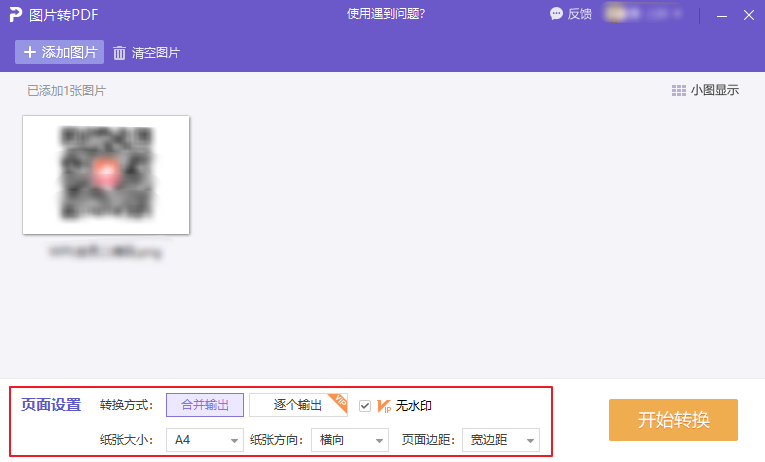Start conversion with 开始转换 button
Image resolution: width=765 pixels, height=462 pixels.
(673, 420)
